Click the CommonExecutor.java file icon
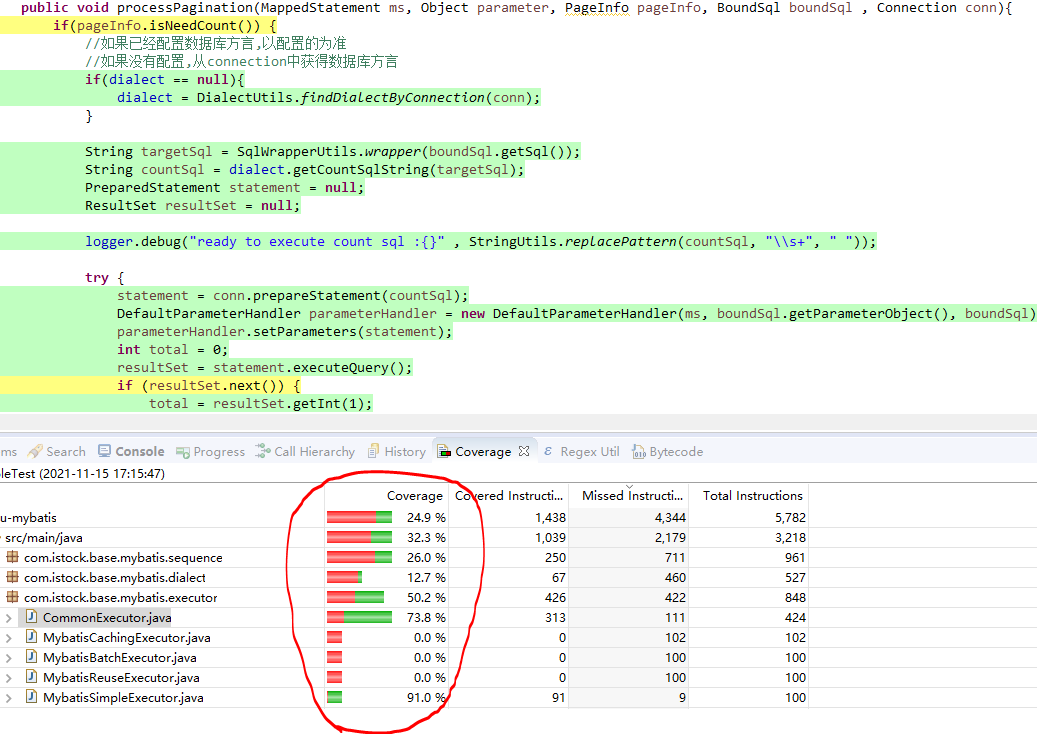The height and width of the screenshot is (734, 1037). coord(31,618)
